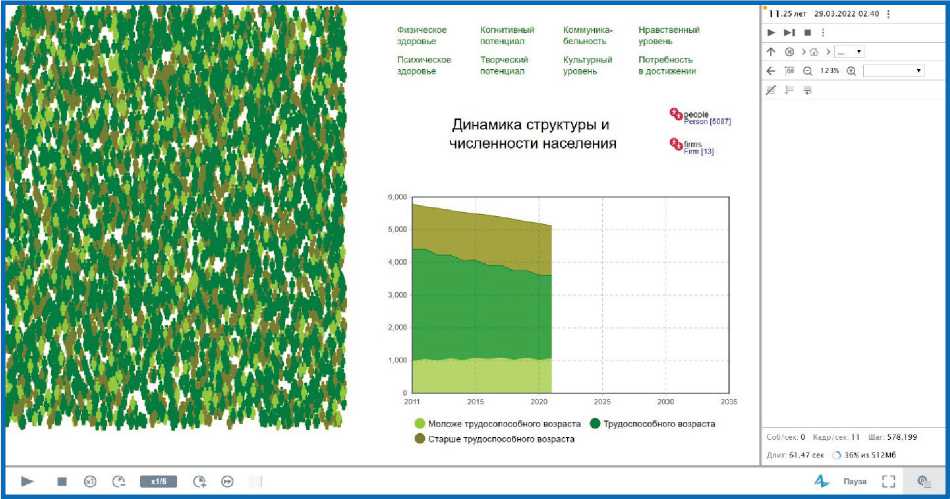The height and width of the screenshot is (499, 950).
Task: Open Культурный уровень link
Action: (587, 65)
